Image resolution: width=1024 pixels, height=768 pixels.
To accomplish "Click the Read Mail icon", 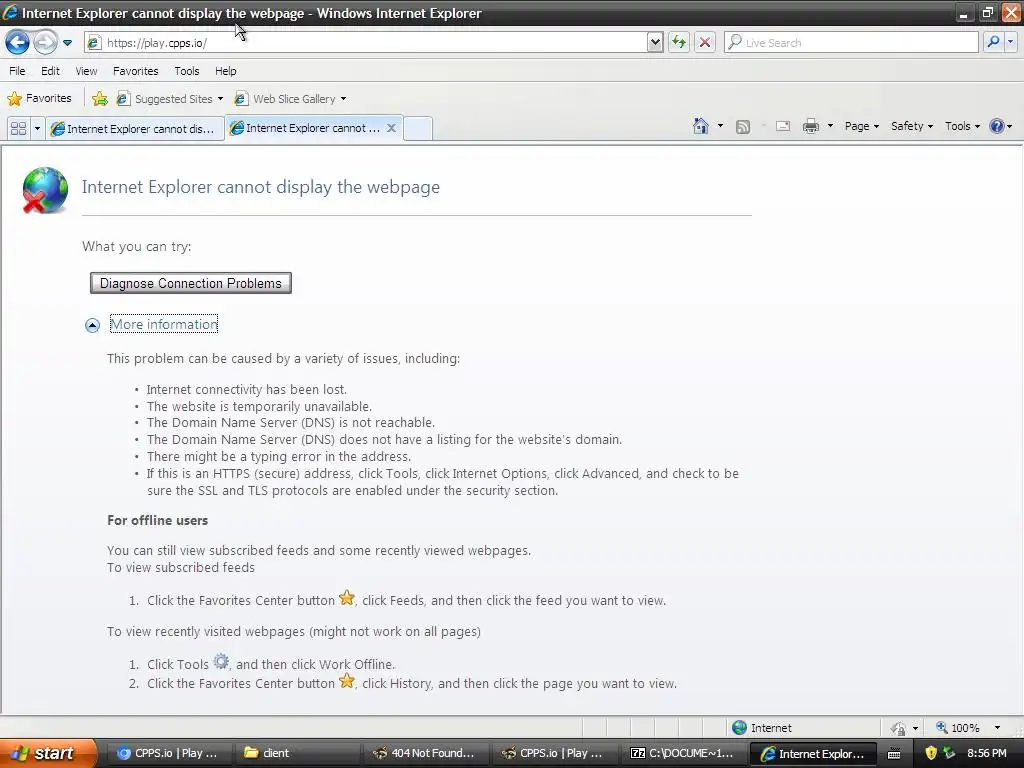I will [x=783, y=127].
